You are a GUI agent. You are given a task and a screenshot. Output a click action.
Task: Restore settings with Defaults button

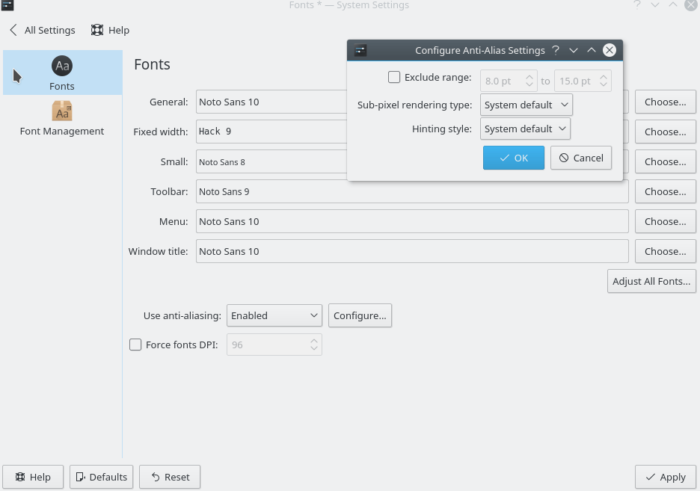[x=101, y=477]
